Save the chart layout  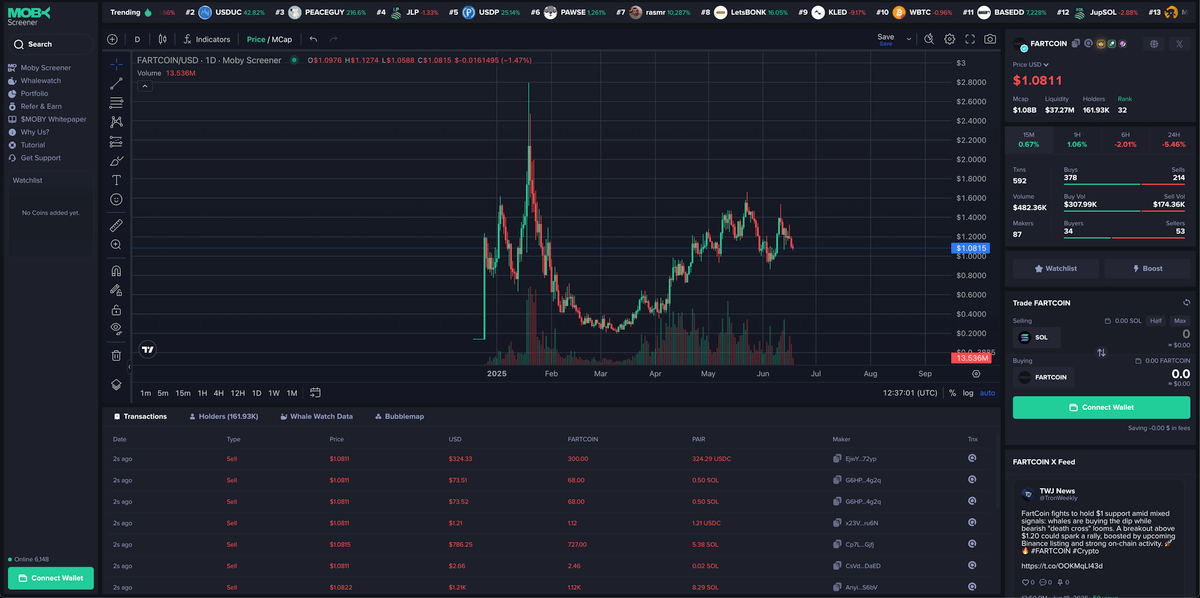coord(885,39)
